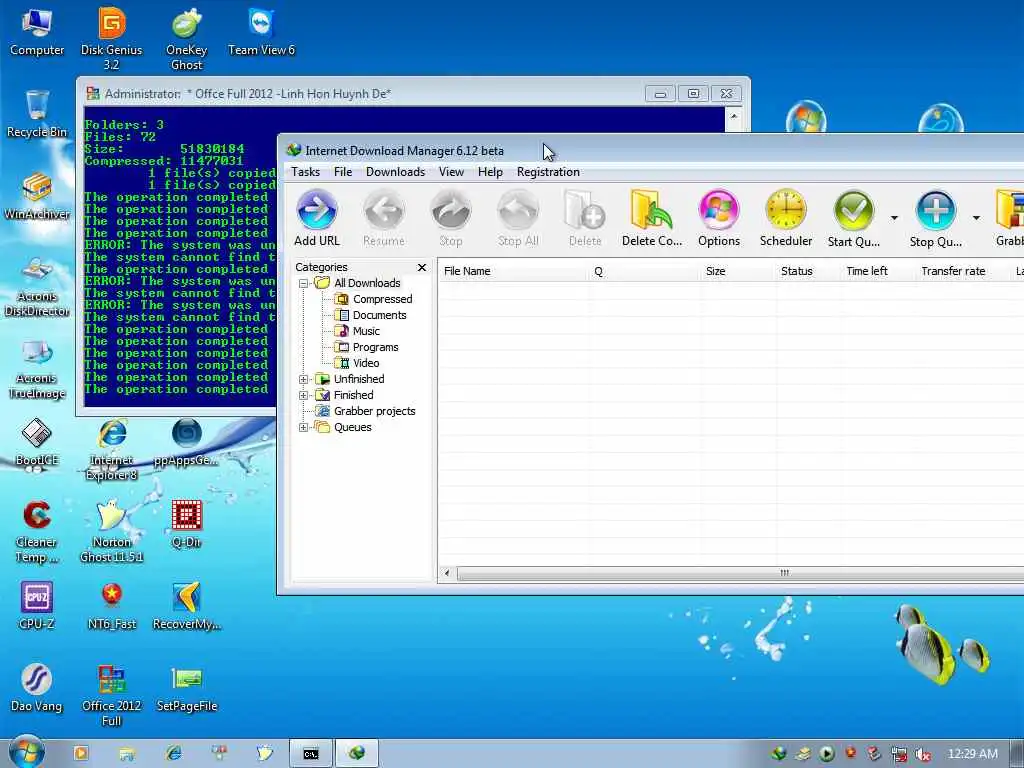Select the Q-Dir desktop icon
This screenshot has width=1024, height=768.
pos(187,524)
